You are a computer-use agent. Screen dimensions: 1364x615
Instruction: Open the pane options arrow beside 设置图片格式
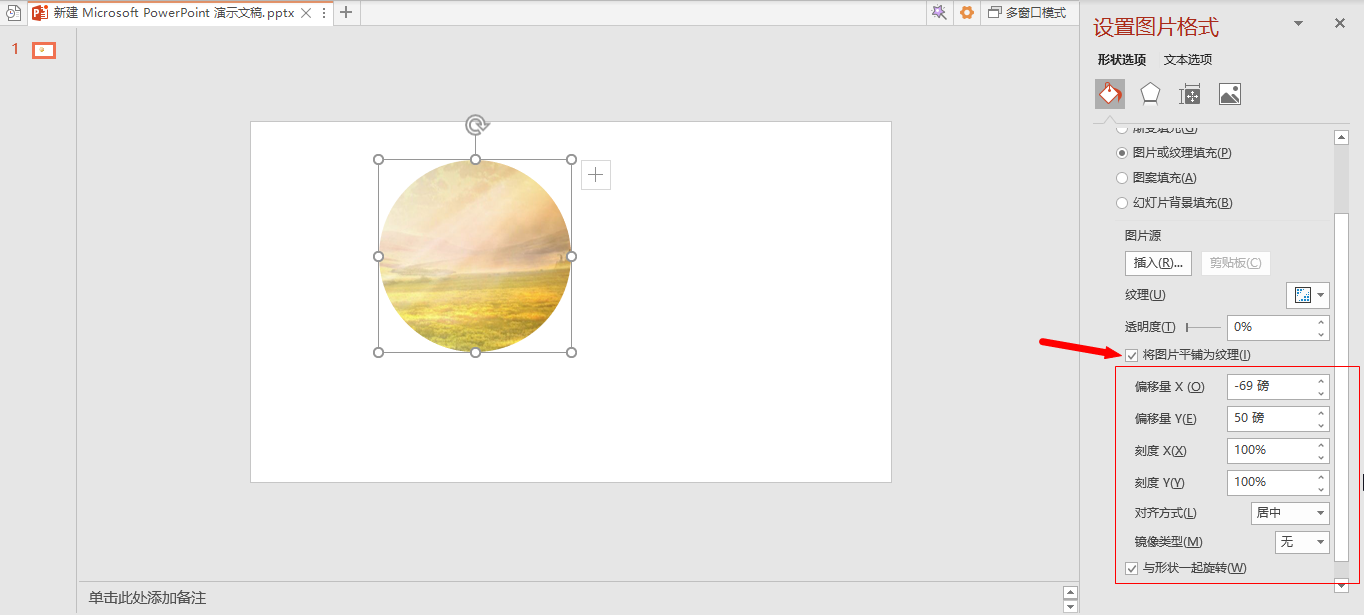coord(1299,23)
